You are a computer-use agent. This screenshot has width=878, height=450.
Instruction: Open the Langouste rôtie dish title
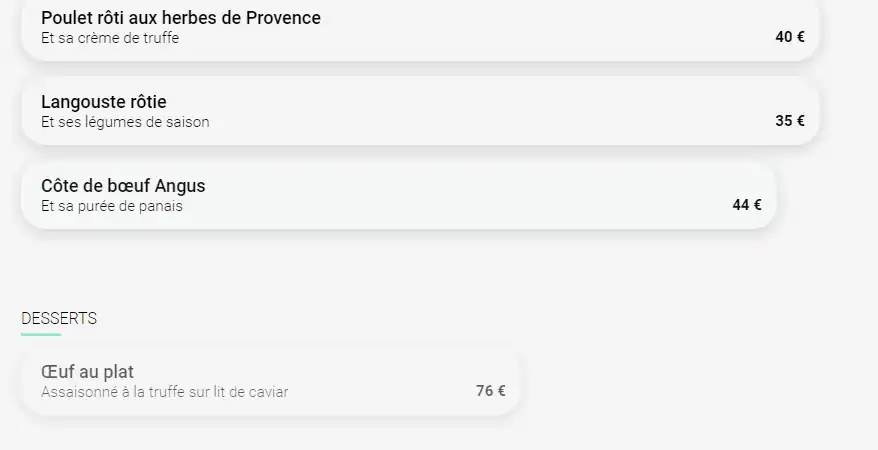point(104,102)
